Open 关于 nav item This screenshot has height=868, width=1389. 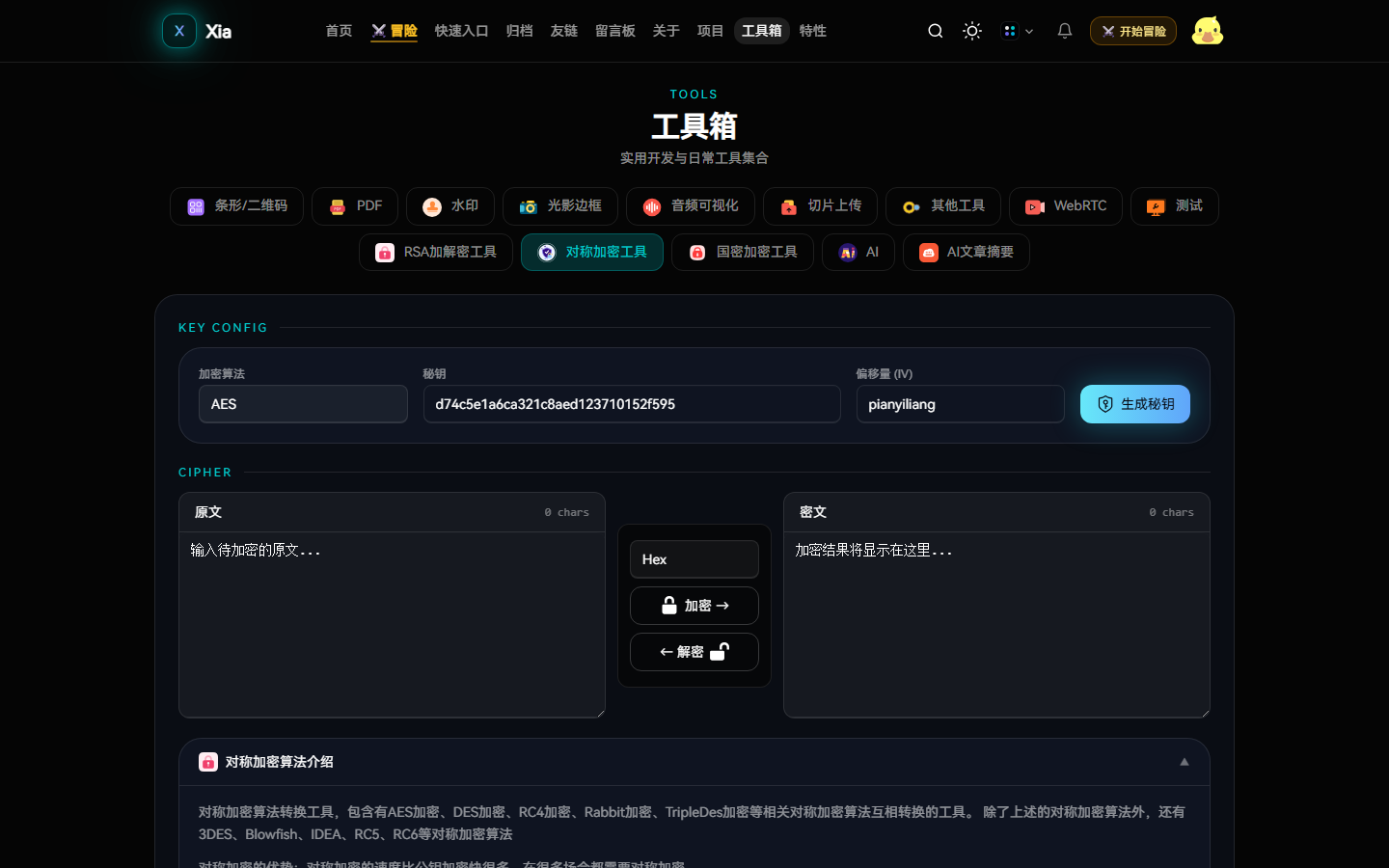[x=666, y=31]
